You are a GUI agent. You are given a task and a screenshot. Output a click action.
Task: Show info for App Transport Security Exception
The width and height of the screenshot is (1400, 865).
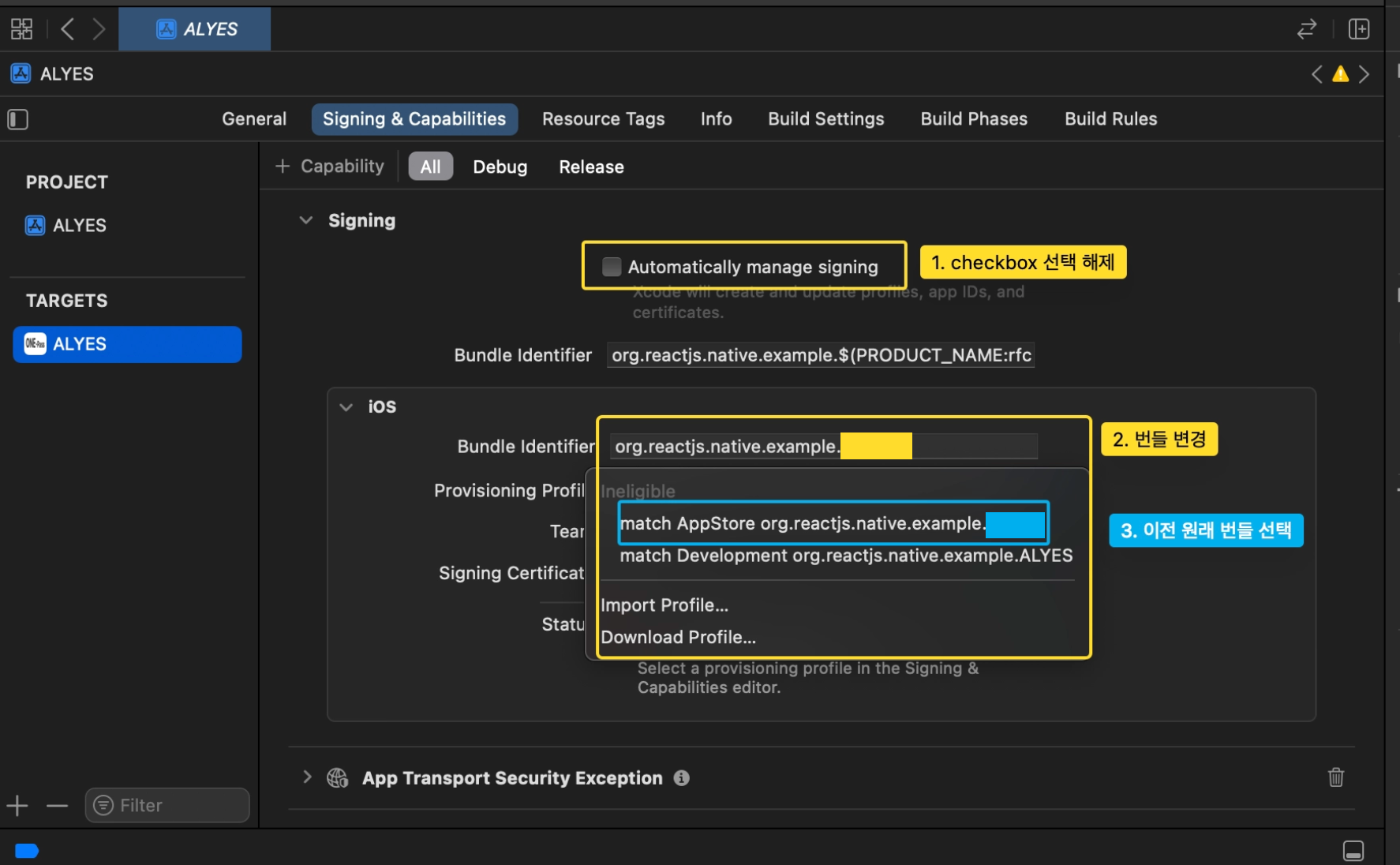tap(681, 778)
